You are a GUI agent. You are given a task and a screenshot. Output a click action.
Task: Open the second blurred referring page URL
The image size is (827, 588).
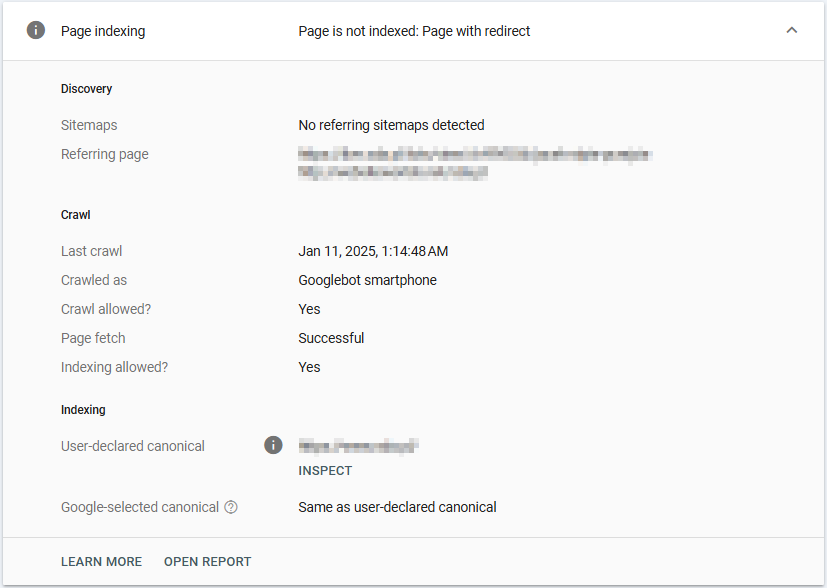(x=393, y=172)
